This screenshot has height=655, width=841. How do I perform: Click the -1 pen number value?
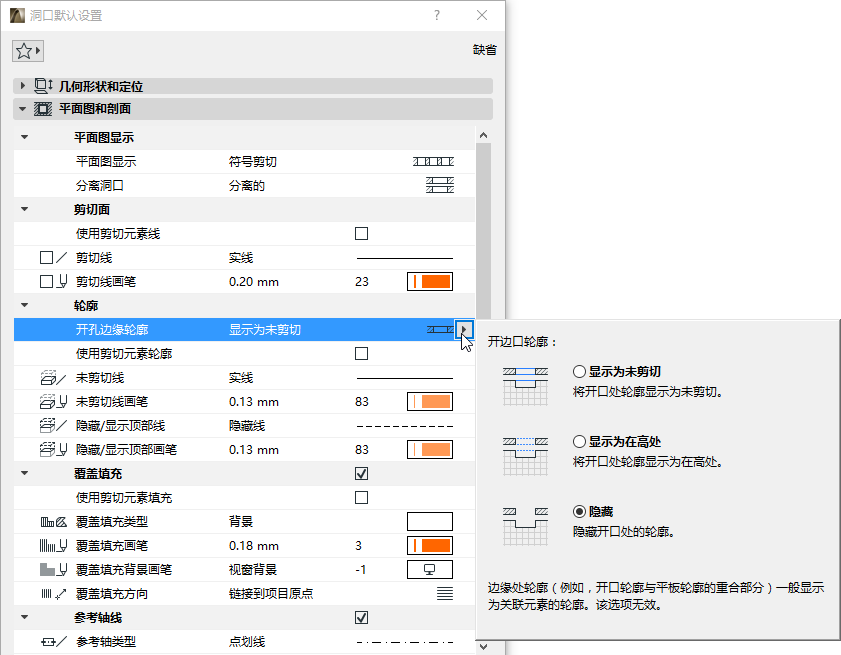pos(361,569)
